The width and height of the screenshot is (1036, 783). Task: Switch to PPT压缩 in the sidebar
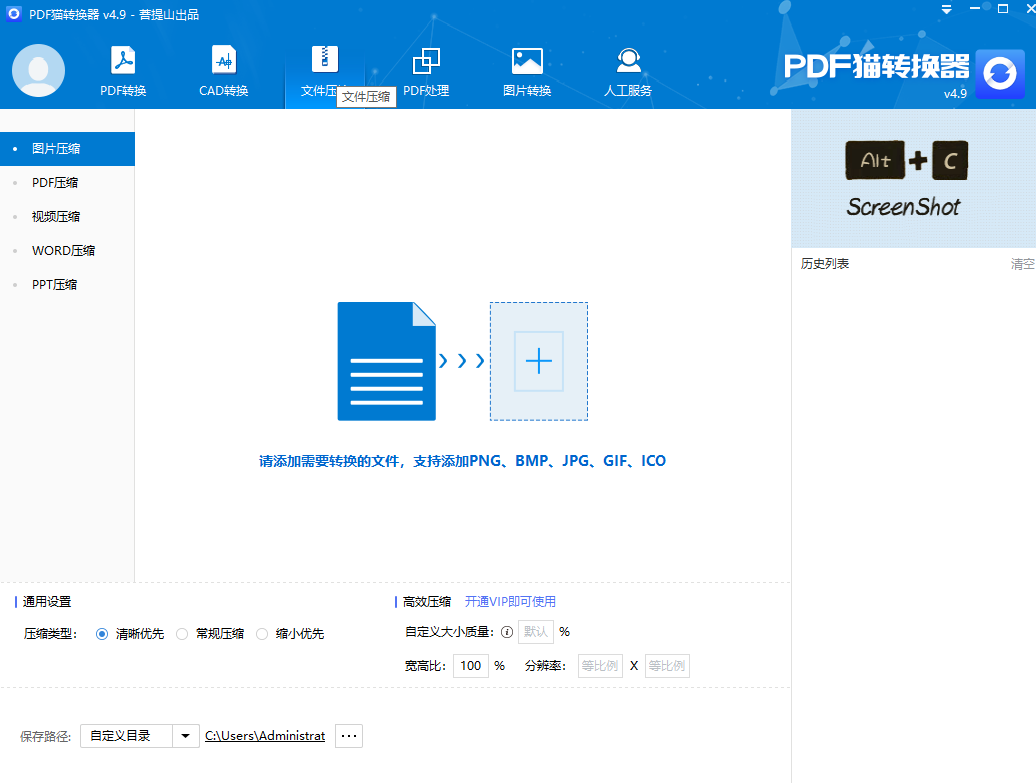click(x=67, y=285)
